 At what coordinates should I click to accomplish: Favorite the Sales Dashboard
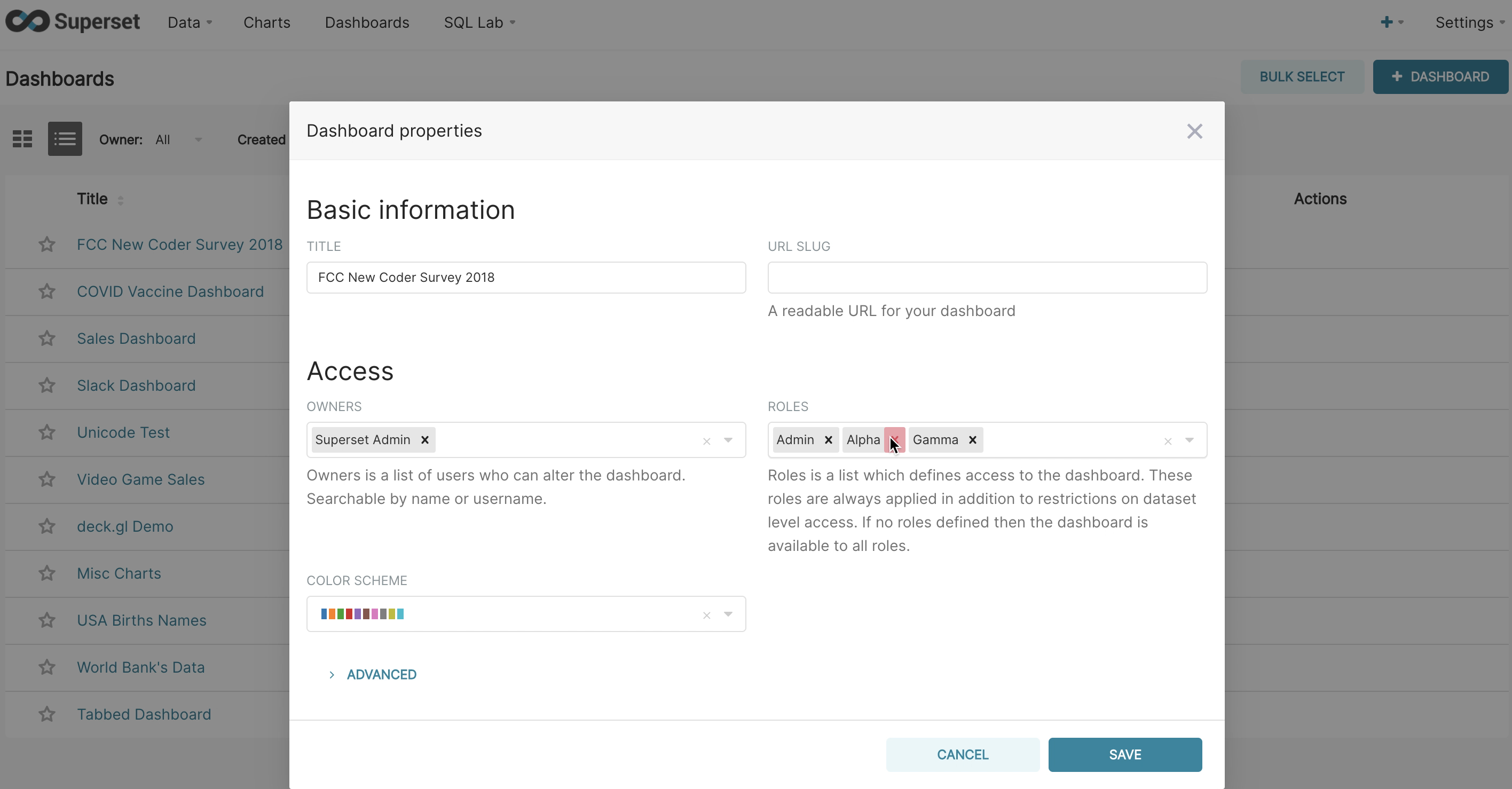46,338
